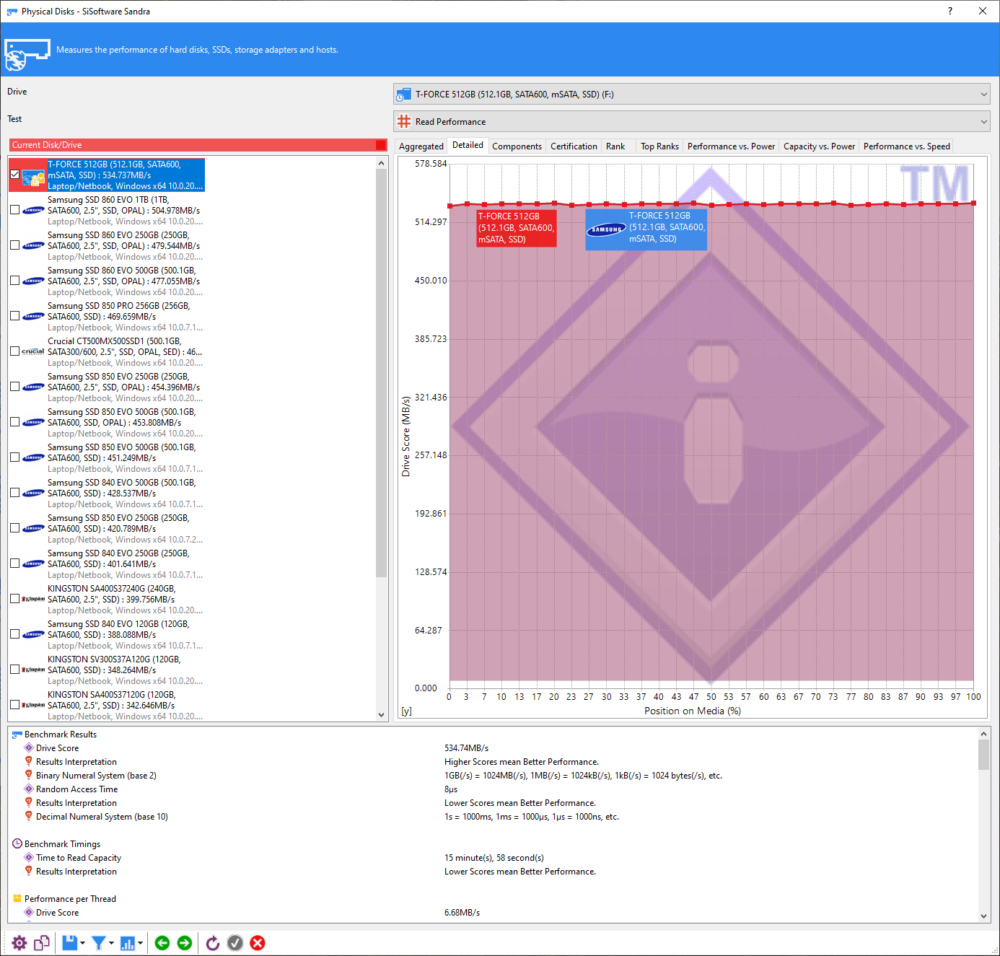The width and height of the screenshot is (1000, 956).
Task: Click the Benchmark Timings clock icon
Action: [17, 844]
